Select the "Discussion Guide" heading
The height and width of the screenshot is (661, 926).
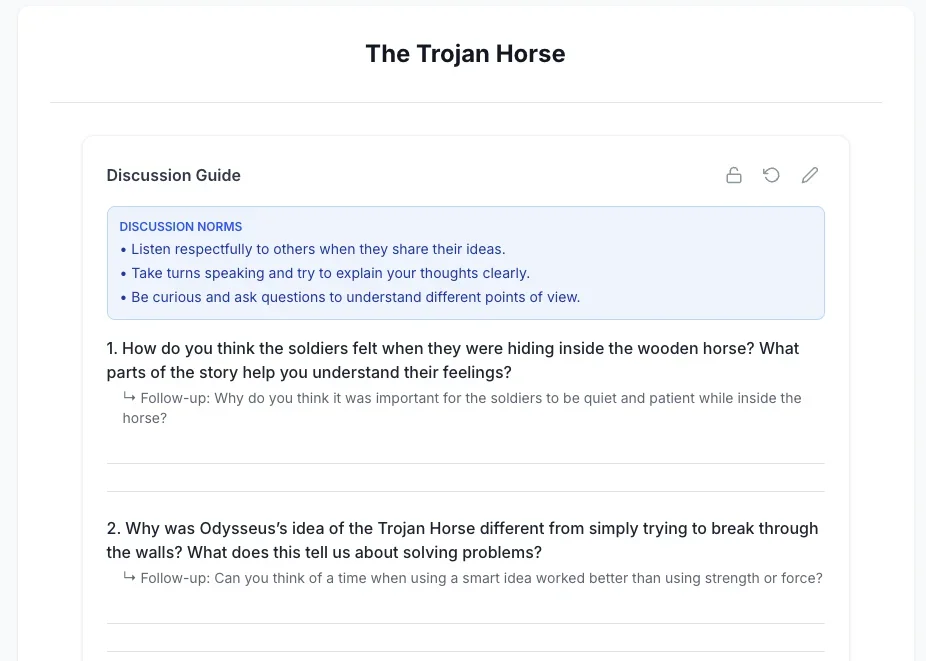174,175
